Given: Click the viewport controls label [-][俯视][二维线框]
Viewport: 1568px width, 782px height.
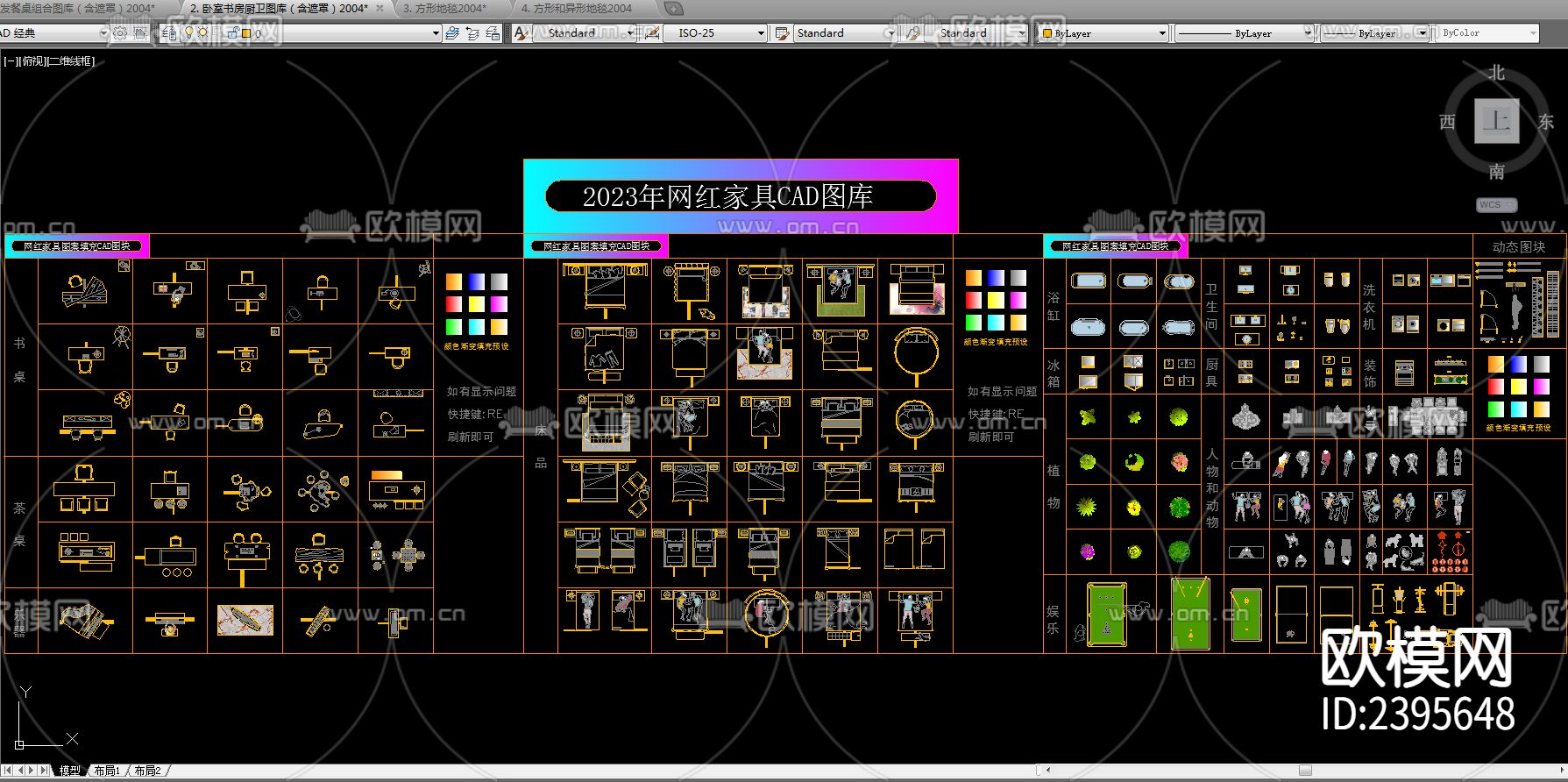Looking at the screenshot, I should tap(49, 61).
